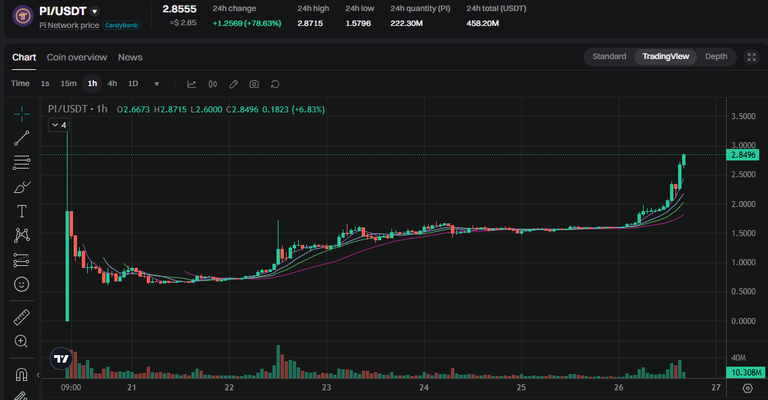Collapse the indicators legend showing 4
Screen dimensions: 768x400
tap(59, 125)
